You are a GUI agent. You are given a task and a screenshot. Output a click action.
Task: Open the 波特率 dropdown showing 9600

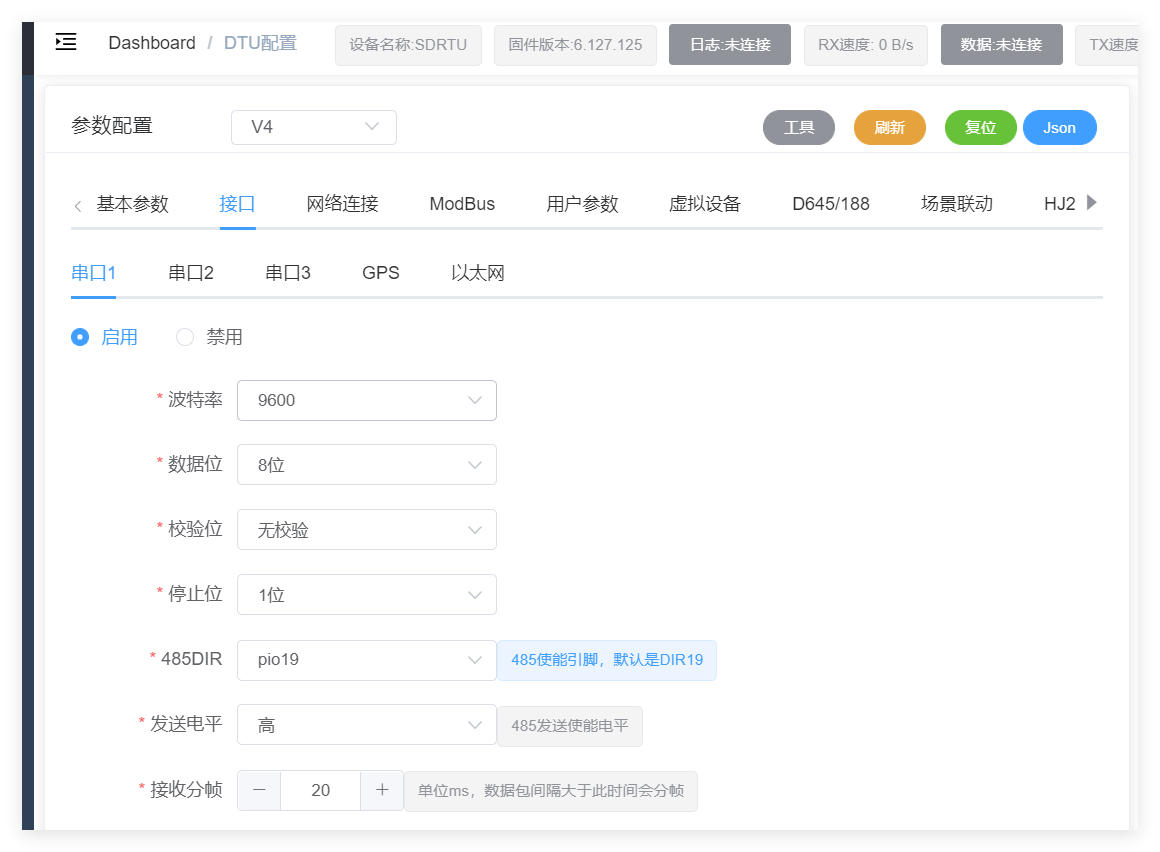point(366,400)
